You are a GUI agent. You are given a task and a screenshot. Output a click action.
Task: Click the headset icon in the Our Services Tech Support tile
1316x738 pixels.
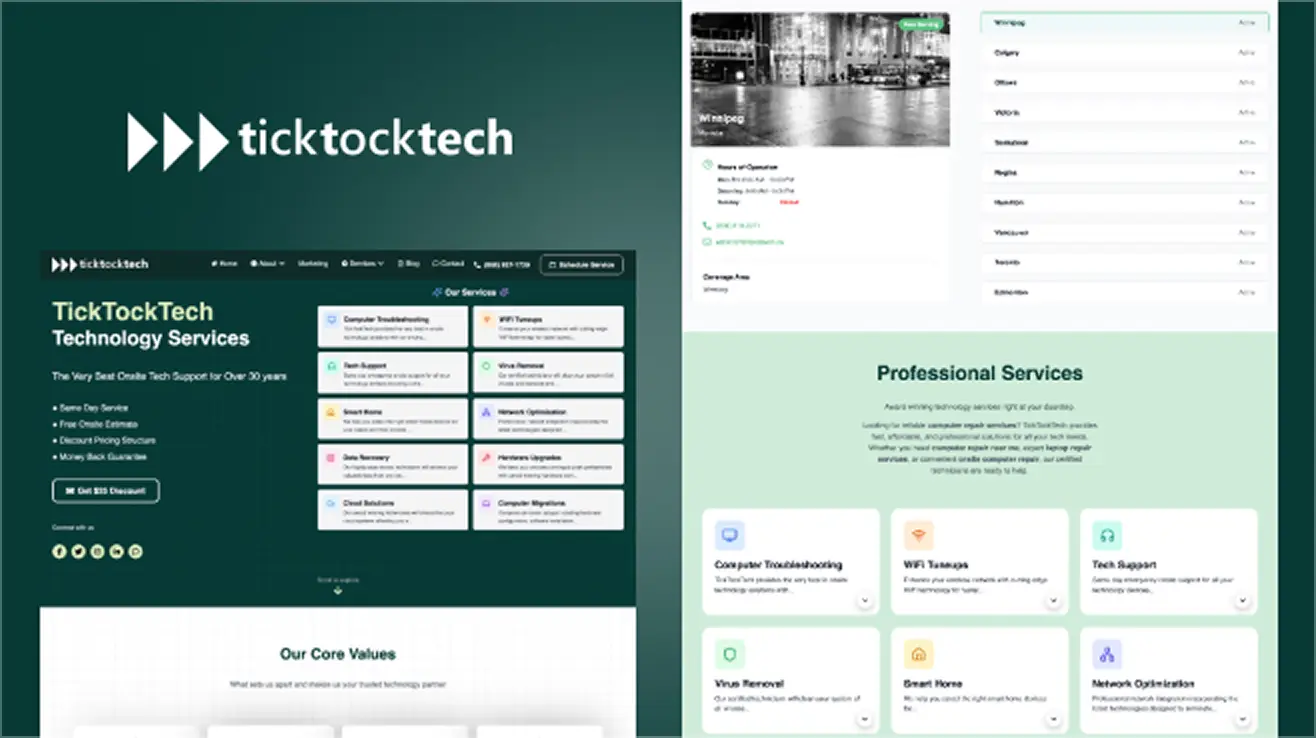coord(332,367)
